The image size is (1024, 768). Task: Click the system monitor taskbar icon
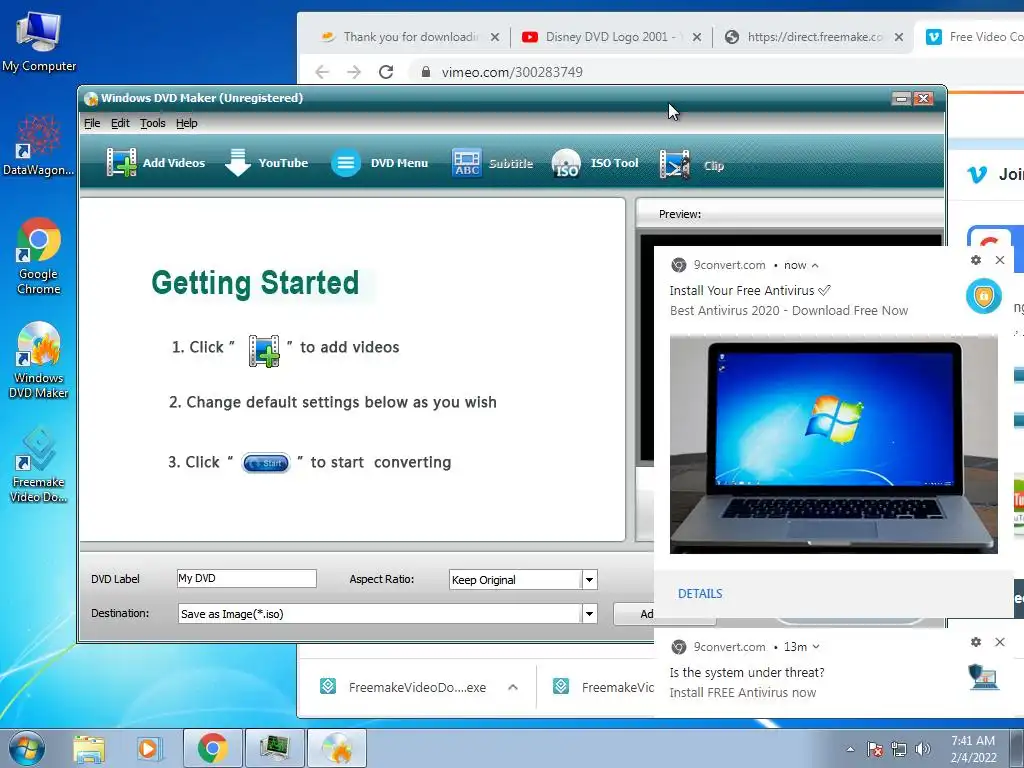(x=274, y=748)
